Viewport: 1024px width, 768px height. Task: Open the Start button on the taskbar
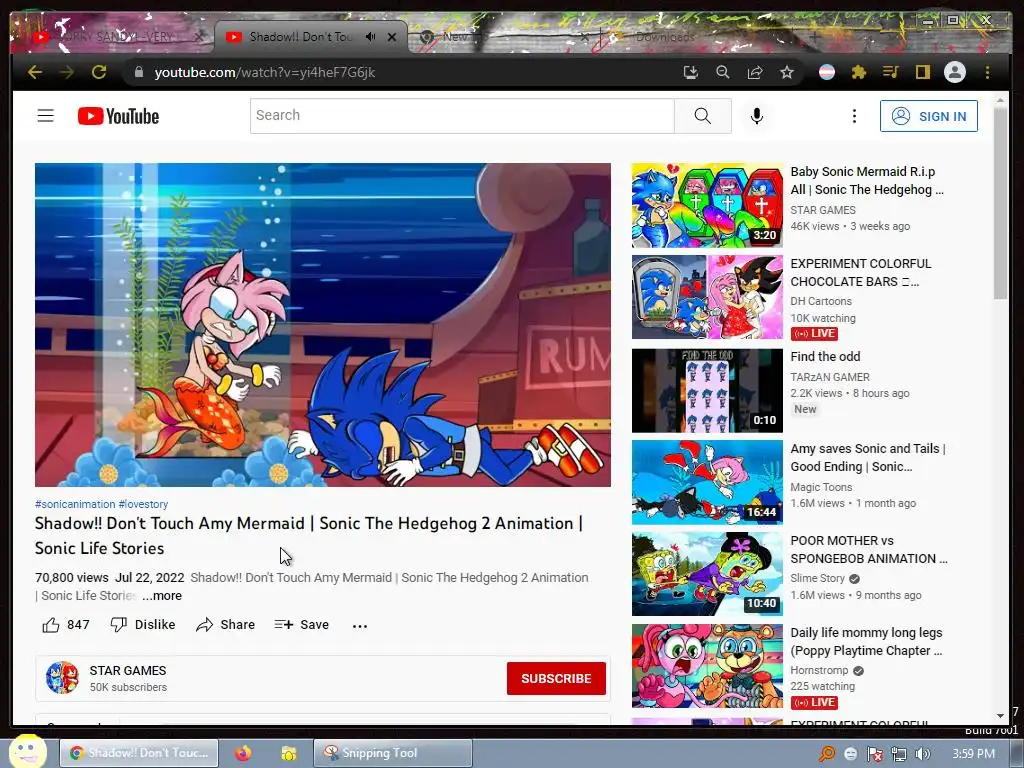pyautogui.click(x=27, y=751)
